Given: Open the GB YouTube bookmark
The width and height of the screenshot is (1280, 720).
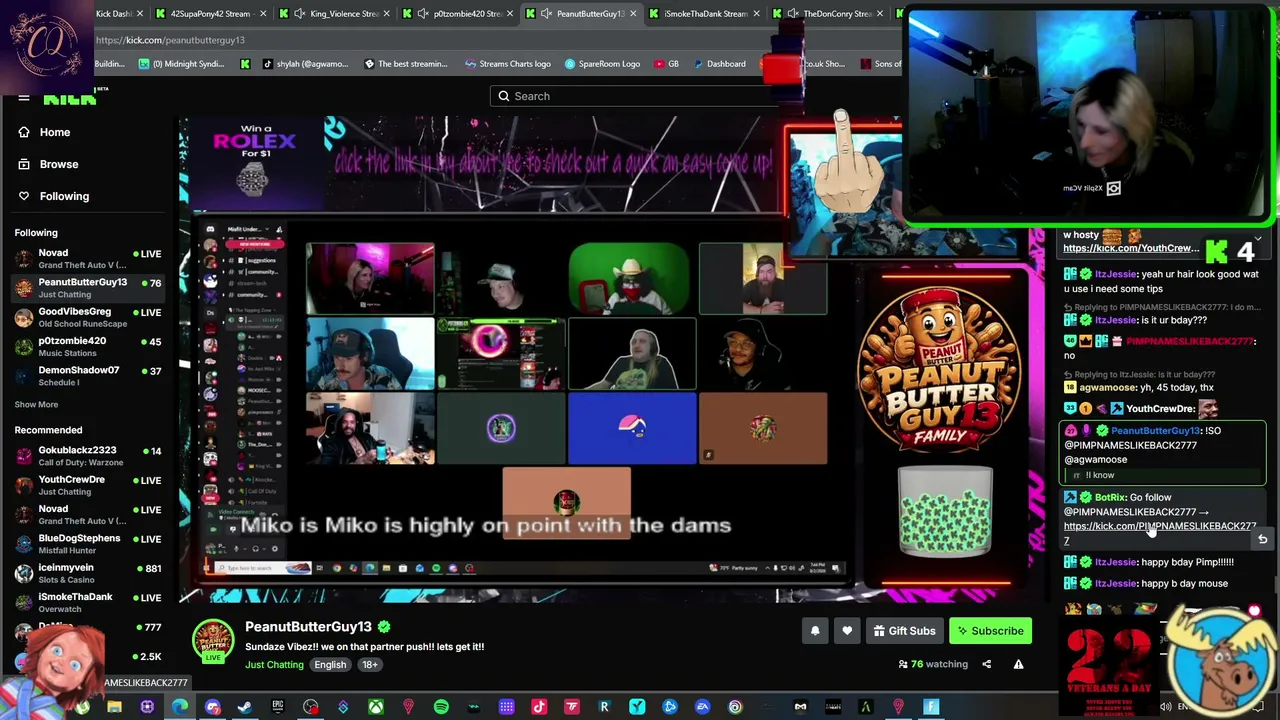Looking at the screenshot, I should (665, 64).
